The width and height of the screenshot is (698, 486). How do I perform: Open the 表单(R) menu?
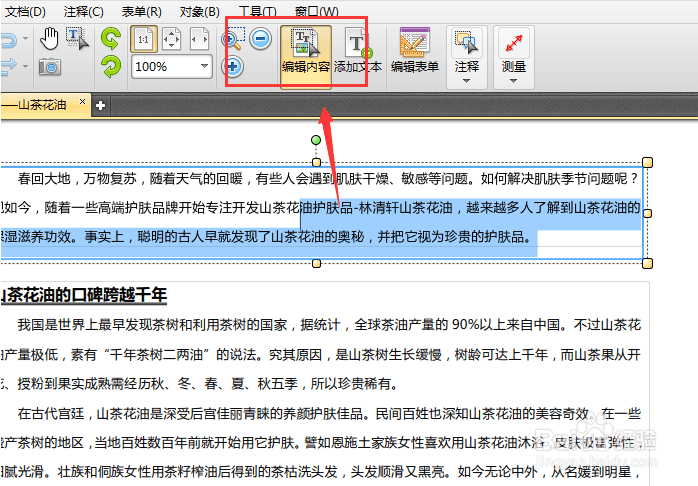142,11
